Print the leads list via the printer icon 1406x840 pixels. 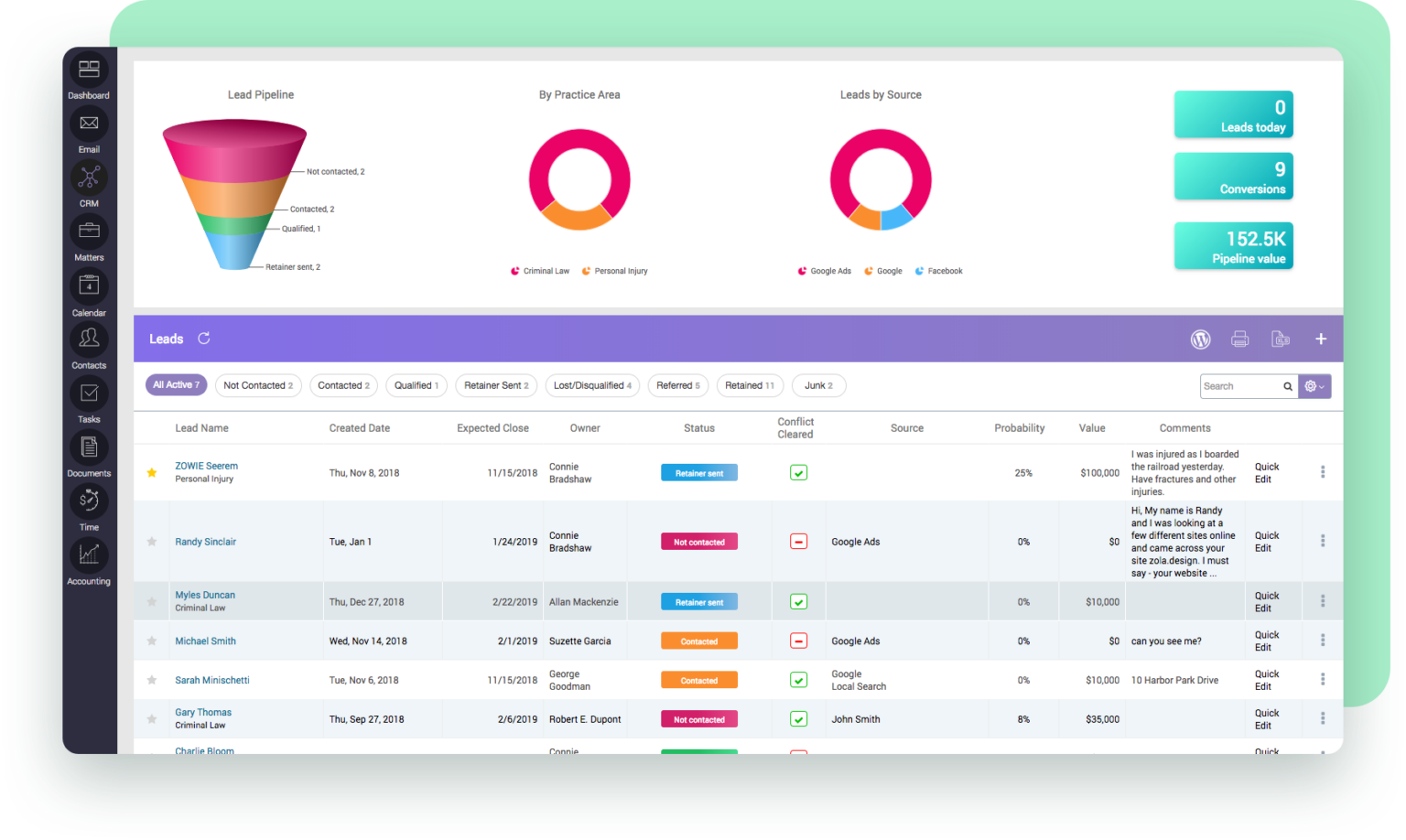click(1240, 339)
